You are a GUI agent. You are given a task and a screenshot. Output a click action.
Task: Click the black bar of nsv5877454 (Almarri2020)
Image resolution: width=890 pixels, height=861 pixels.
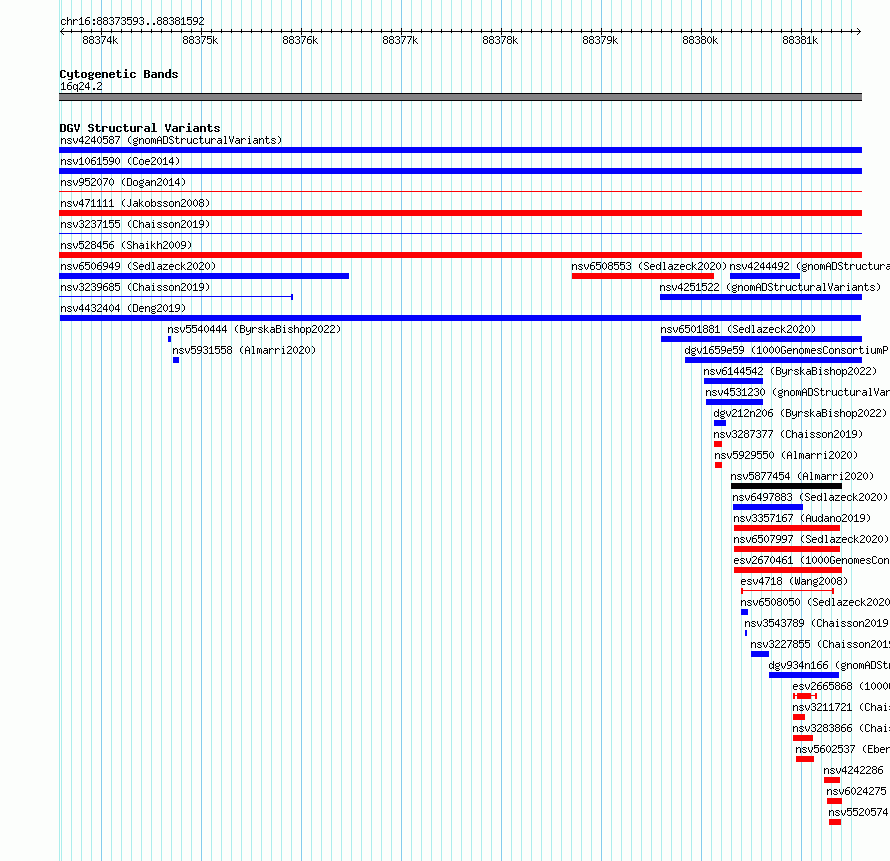click(786, 486)
